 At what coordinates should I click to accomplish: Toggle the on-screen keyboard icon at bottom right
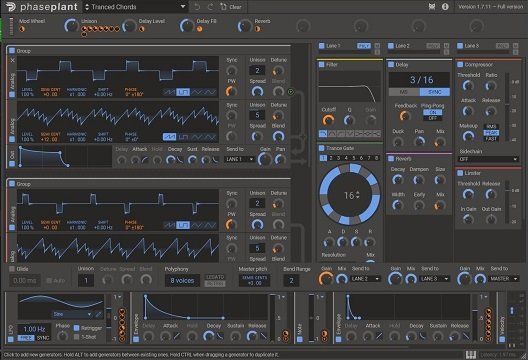click(471, 355)
